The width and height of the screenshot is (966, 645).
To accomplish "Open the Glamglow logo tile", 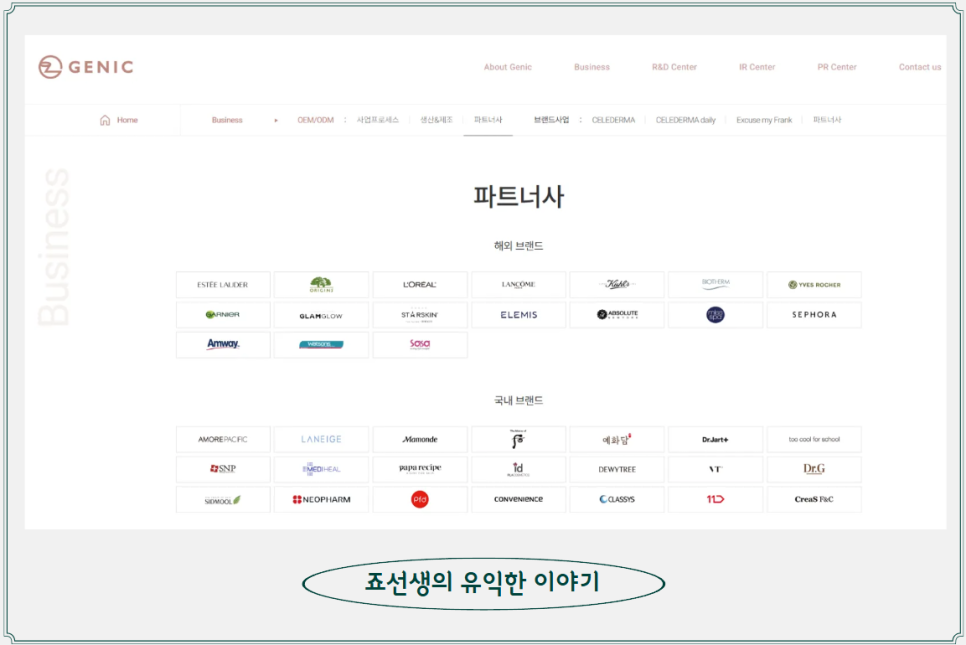I will point(321,315).
